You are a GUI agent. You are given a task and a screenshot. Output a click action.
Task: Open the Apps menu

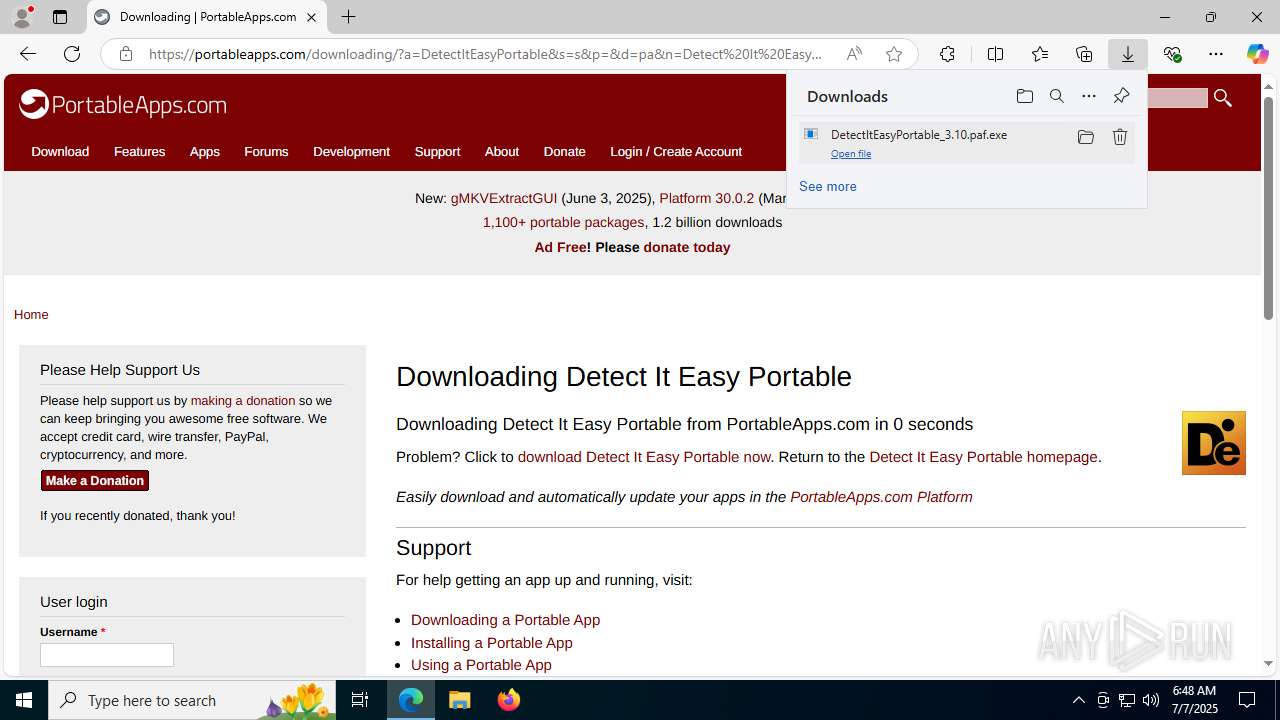[204, 152]
